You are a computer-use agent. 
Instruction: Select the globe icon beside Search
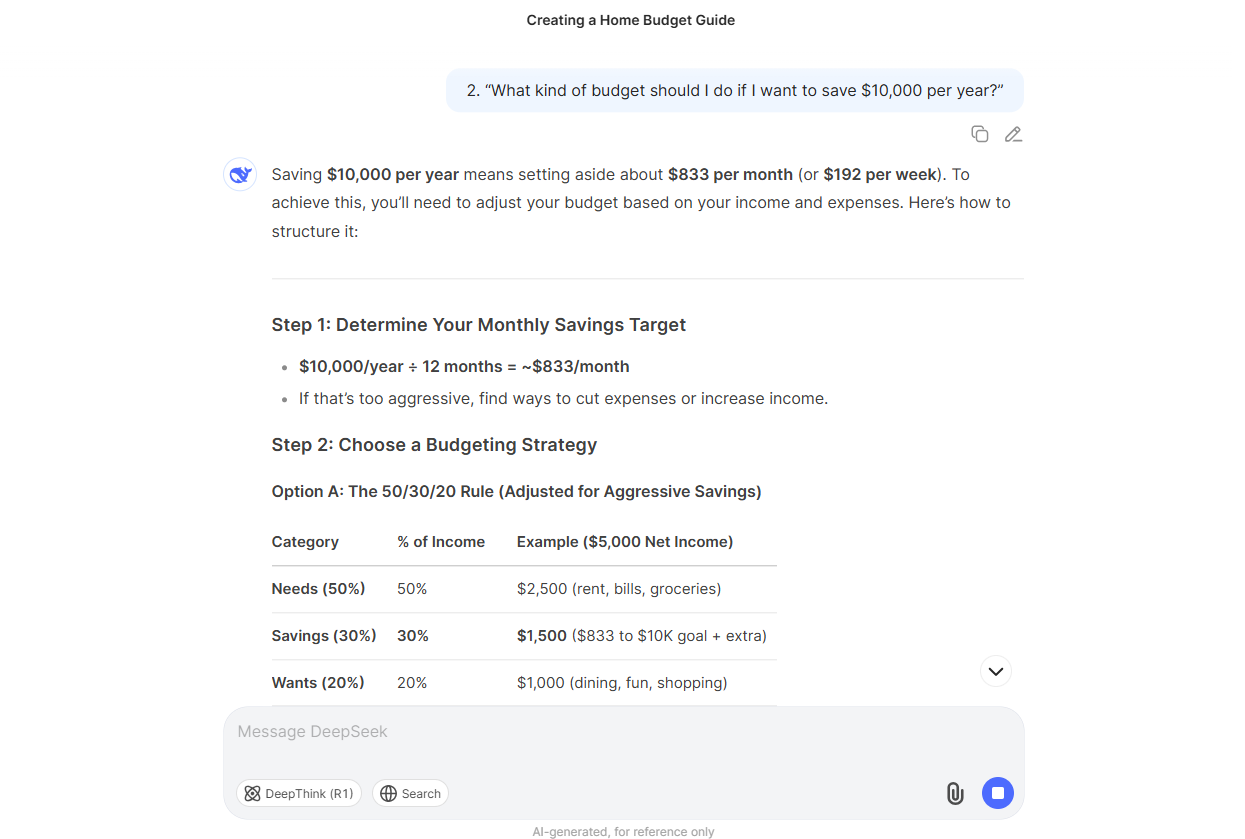[388, 793]
